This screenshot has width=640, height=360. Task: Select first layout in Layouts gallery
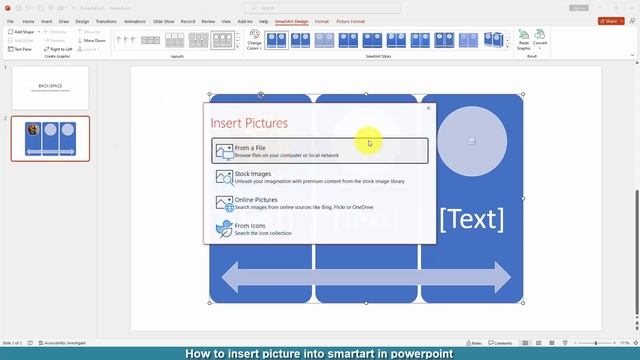[x=126, y=40]
